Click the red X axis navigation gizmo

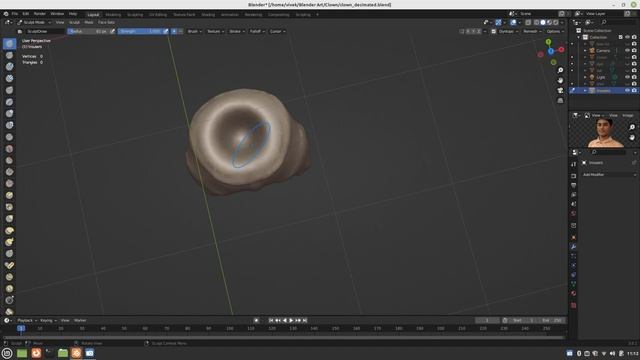point(562,49)
